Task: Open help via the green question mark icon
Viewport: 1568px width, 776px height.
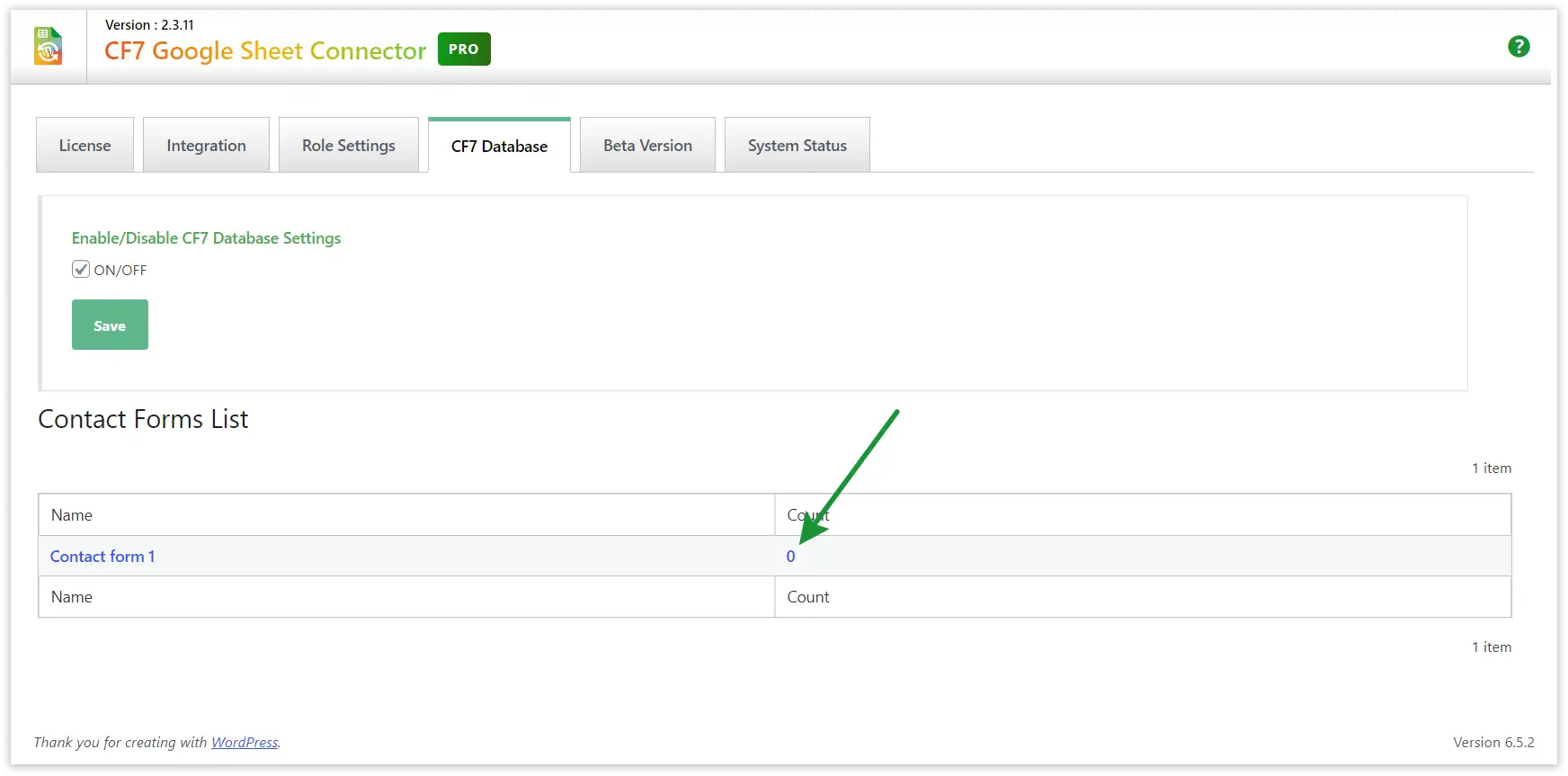Action: pyautogui.click(x=1519, y=47)
